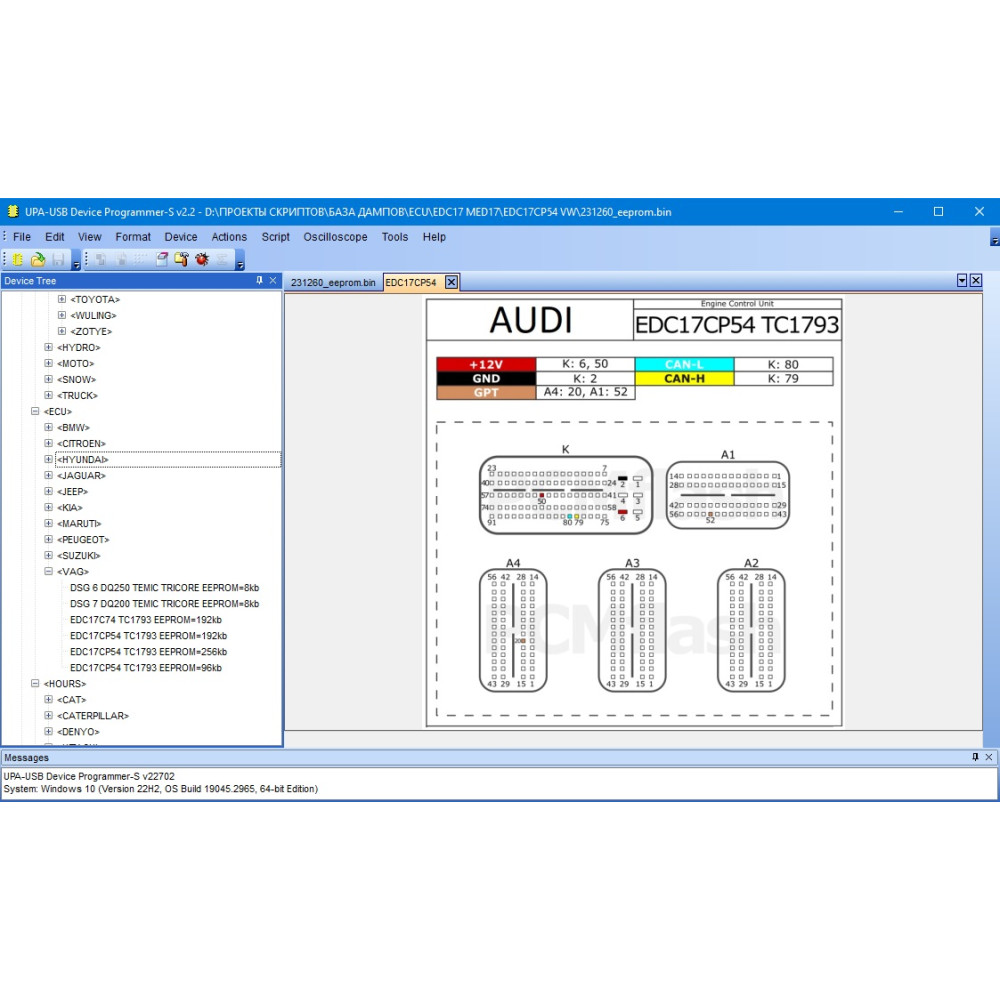Open the Edit menu

[x=54, y=237]
